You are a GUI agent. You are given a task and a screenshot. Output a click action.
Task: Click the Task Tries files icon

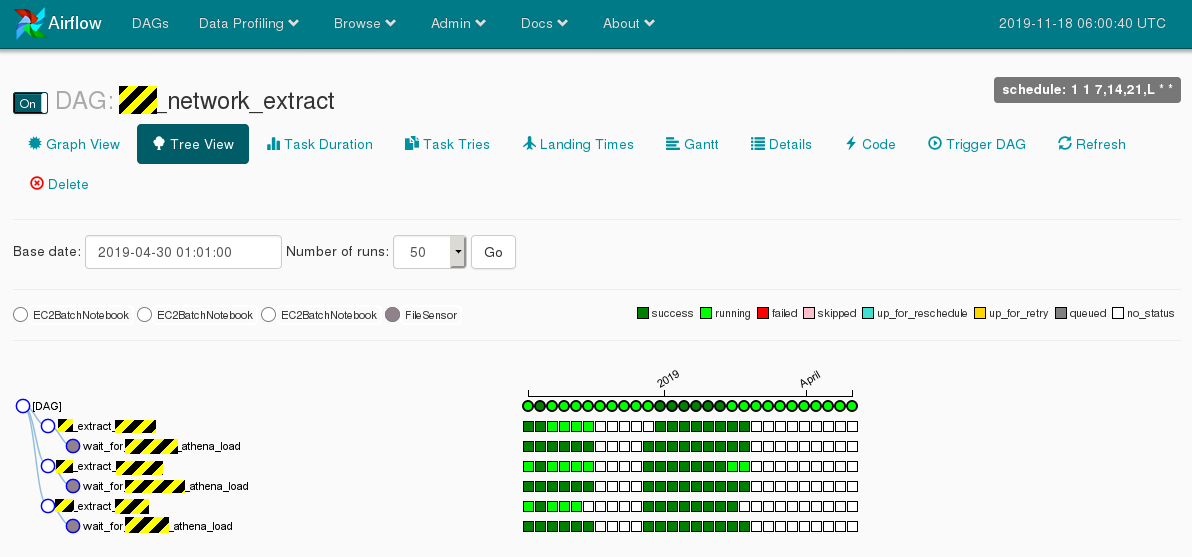click(x=411, y=144)
